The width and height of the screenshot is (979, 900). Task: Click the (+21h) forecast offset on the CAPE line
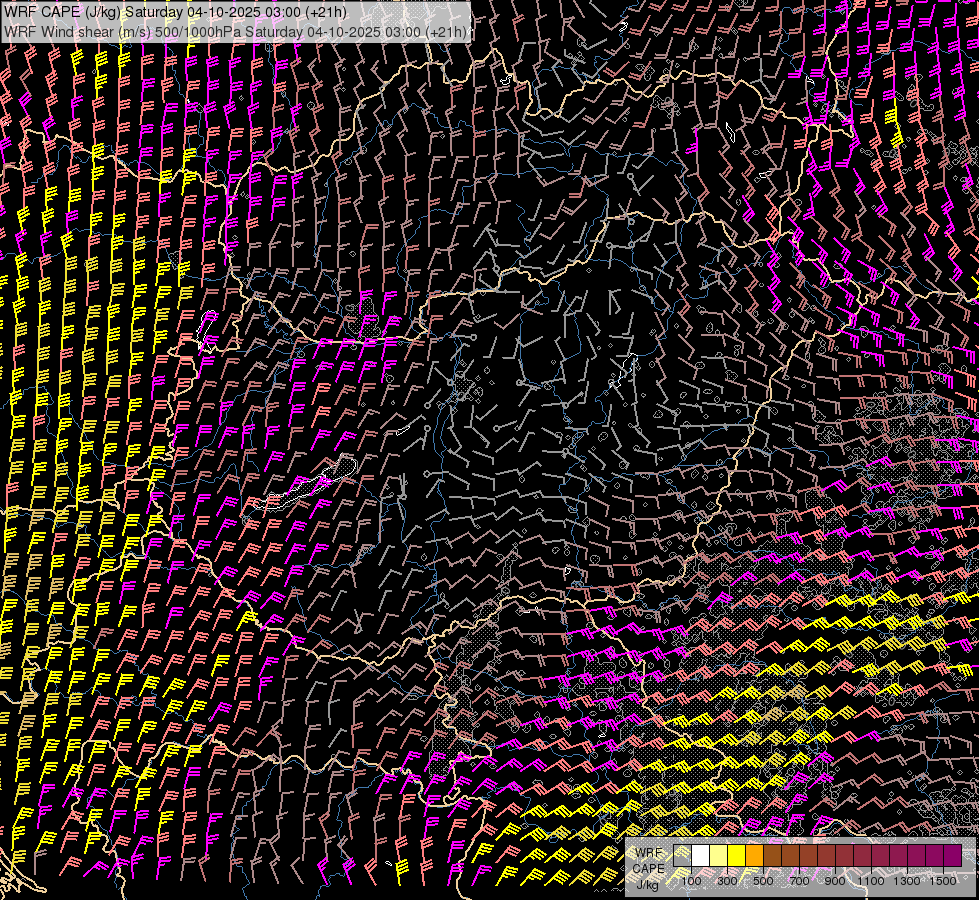click(x=328, y=12)
